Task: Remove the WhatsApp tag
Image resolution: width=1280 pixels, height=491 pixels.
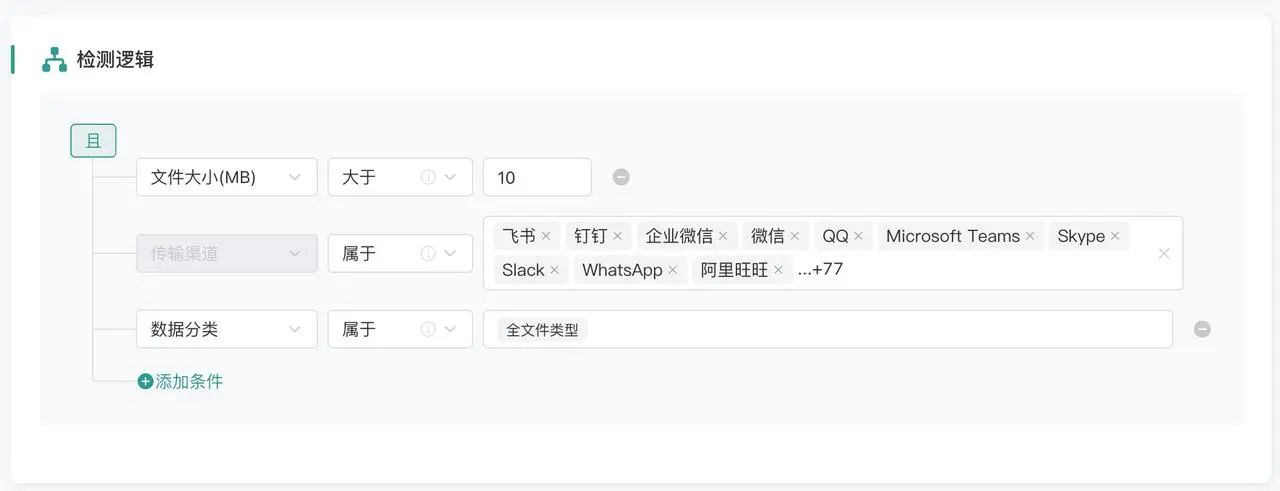Action: coord(673,270)
